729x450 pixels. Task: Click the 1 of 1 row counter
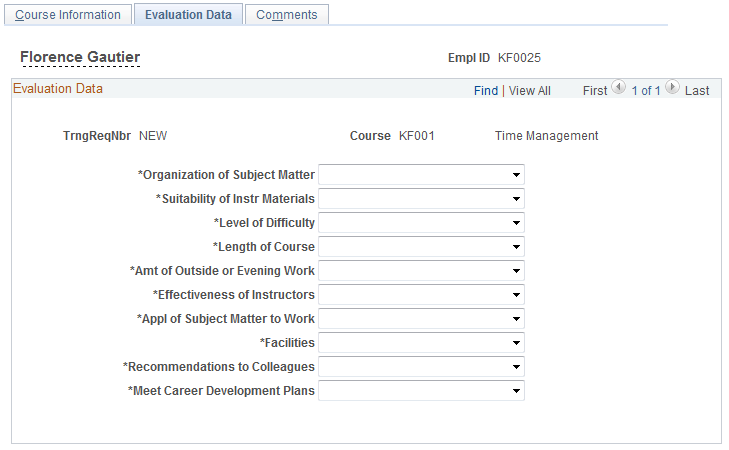point(646,91)
